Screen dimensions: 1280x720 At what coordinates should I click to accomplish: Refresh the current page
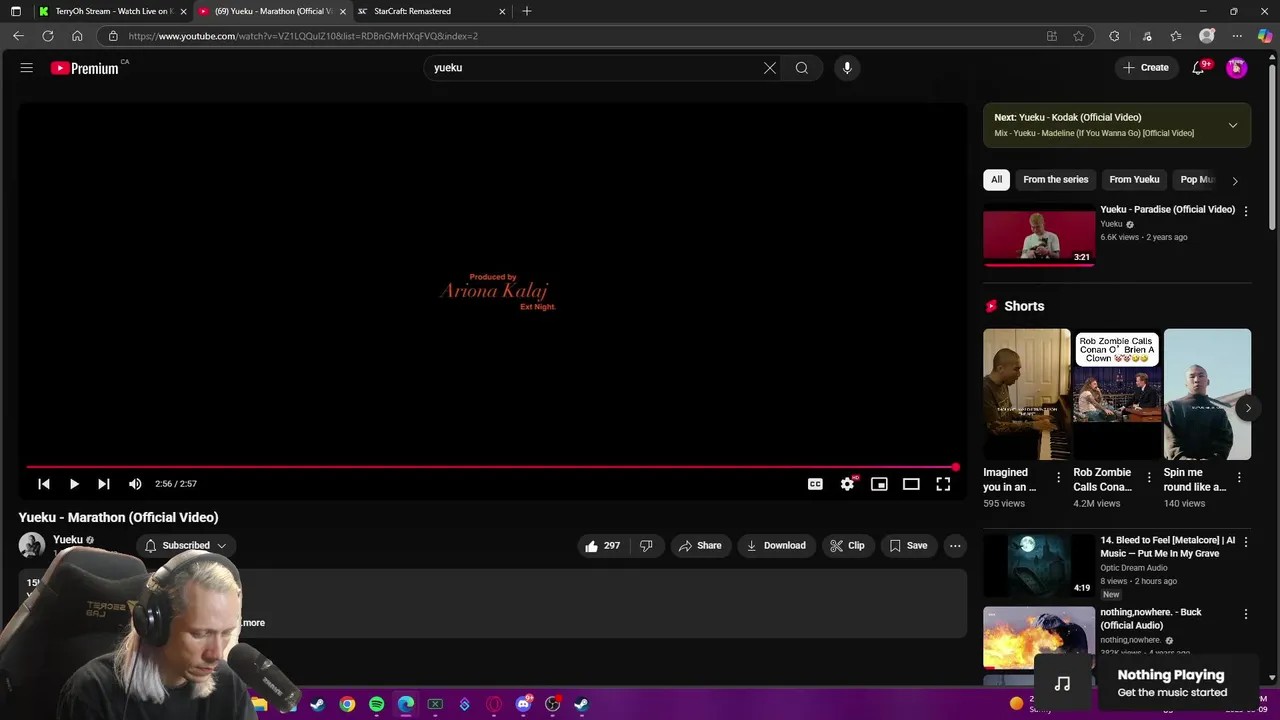47,36
